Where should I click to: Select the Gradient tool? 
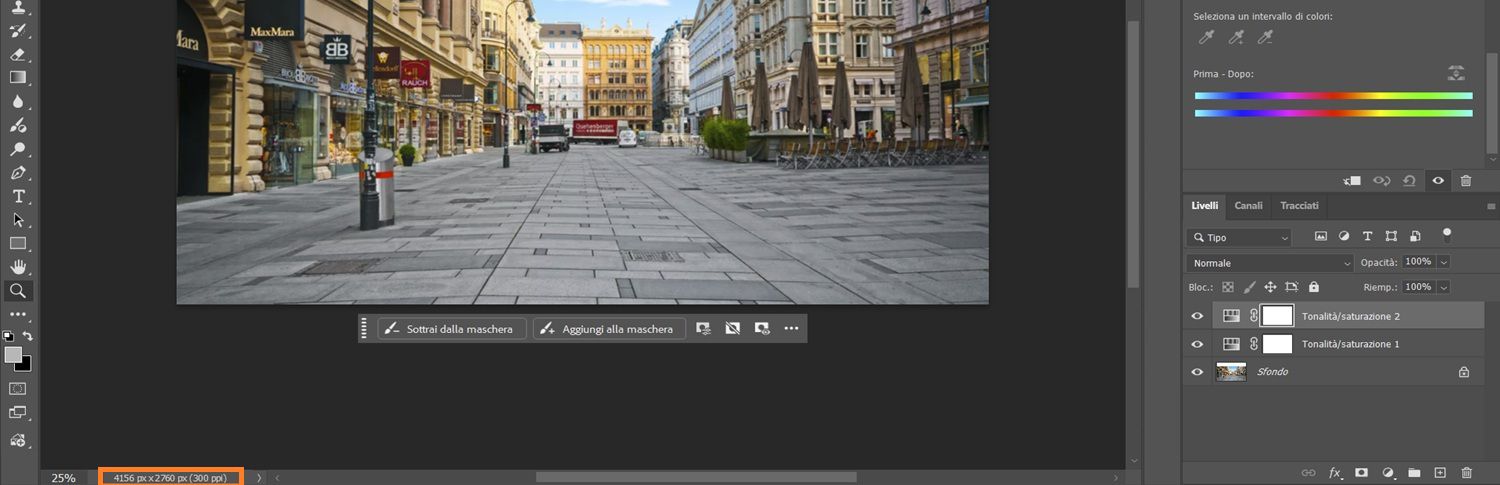point(18,77)
